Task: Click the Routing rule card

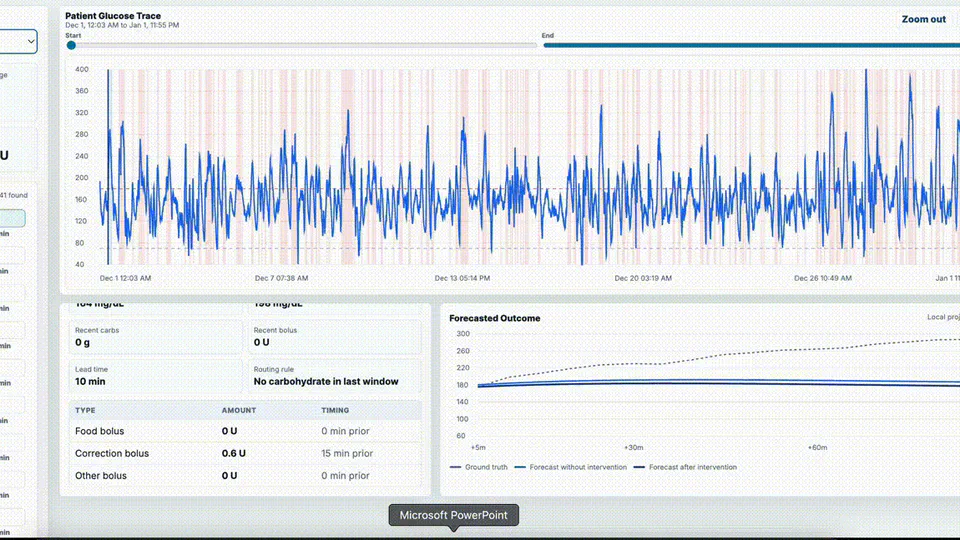Action: (x=335, y=376)
